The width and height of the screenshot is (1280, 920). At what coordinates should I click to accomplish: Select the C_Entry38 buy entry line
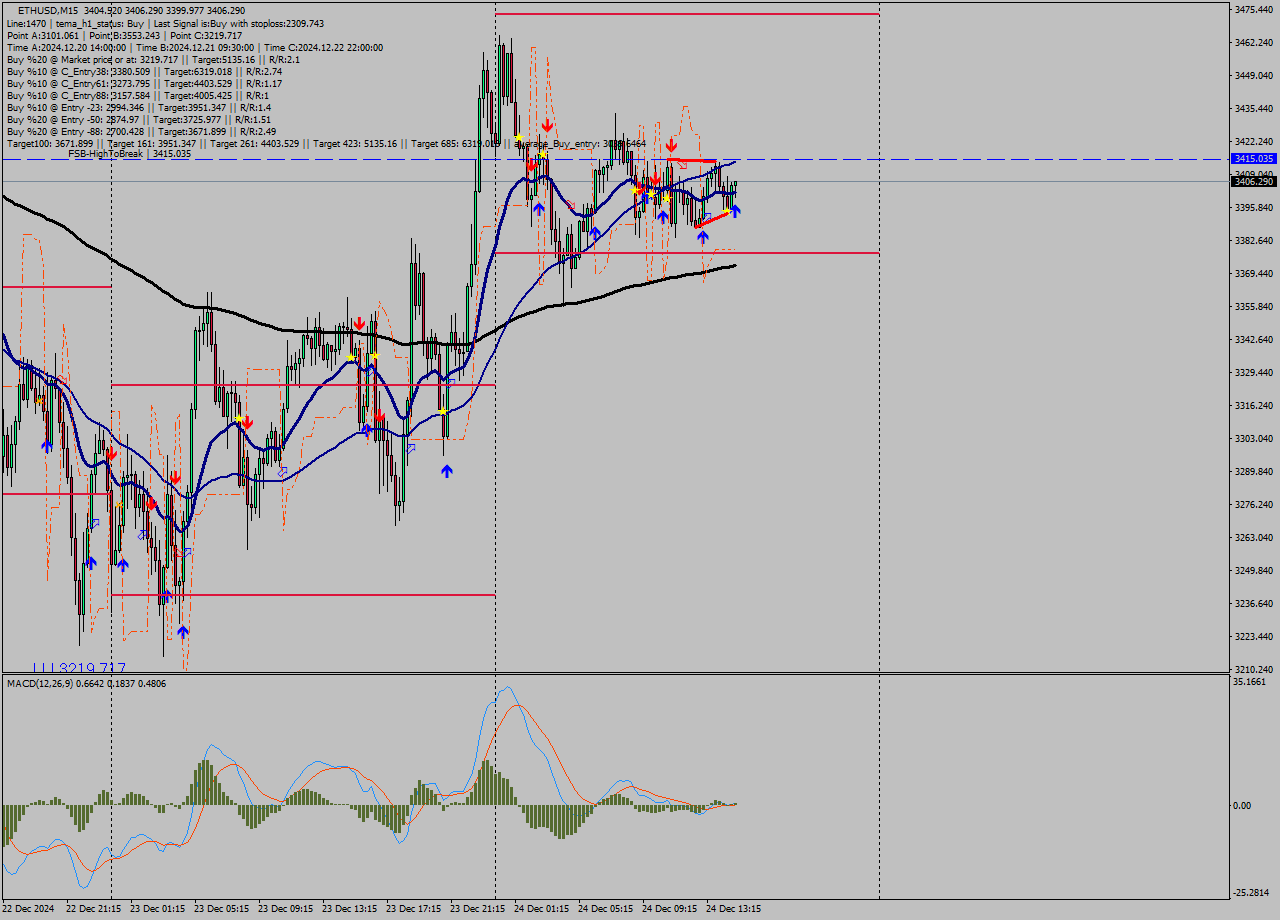pyautogui.click(x=144, y=71)
